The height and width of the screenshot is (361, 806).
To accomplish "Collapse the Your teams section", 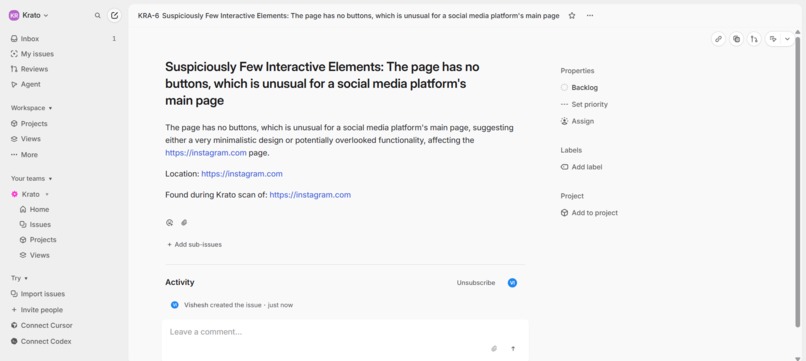I will coord(32,178).
